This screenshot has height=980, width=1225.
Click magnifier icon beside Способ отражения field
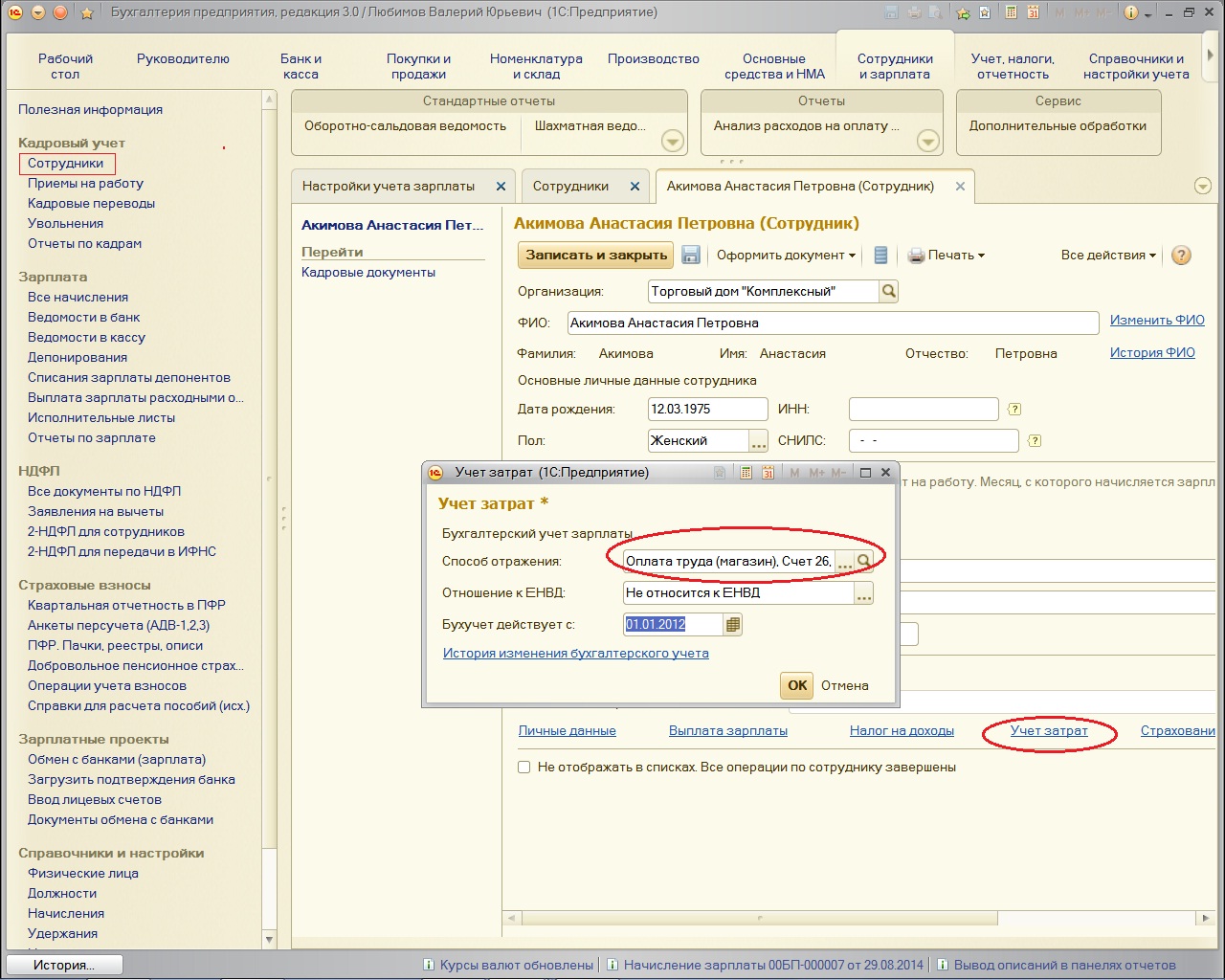tap(863, 562)
